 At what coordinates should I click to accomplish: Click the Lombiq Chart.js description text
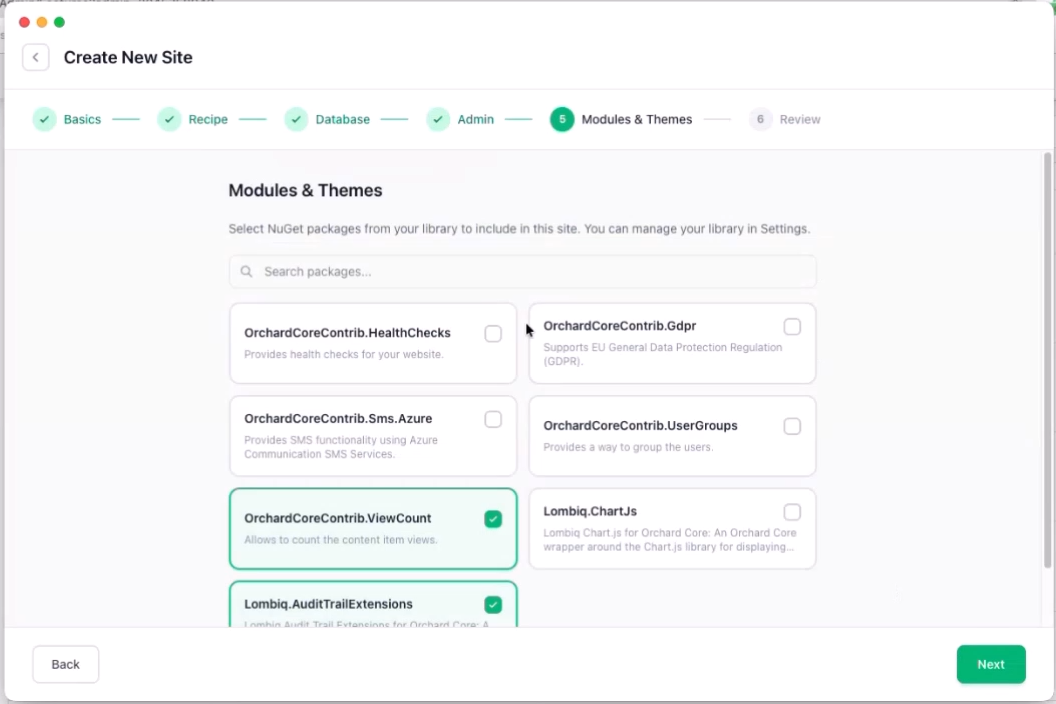click(670, 540)
